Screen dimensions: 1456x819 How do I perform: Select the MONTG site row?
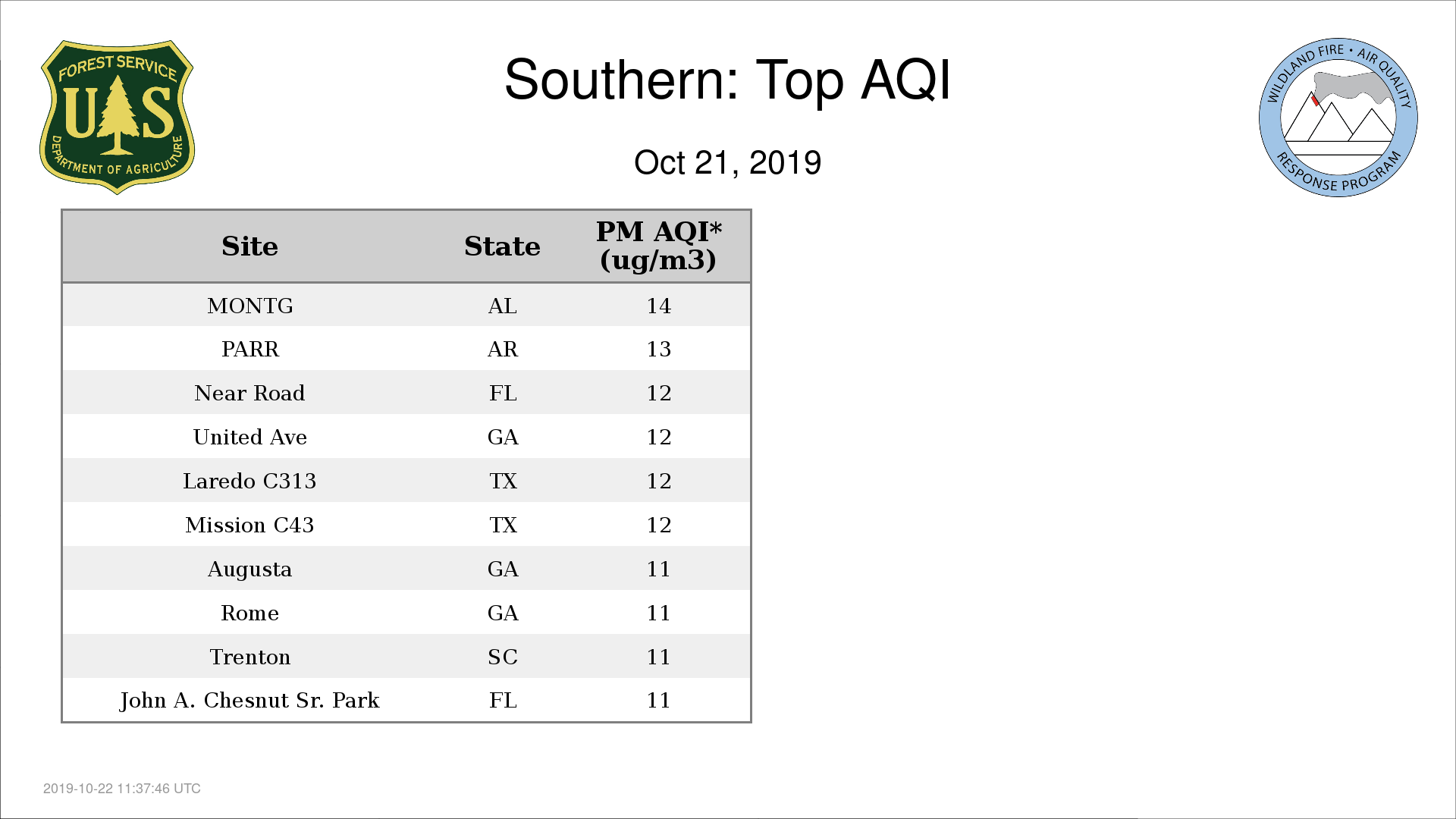tap(406, 306)
